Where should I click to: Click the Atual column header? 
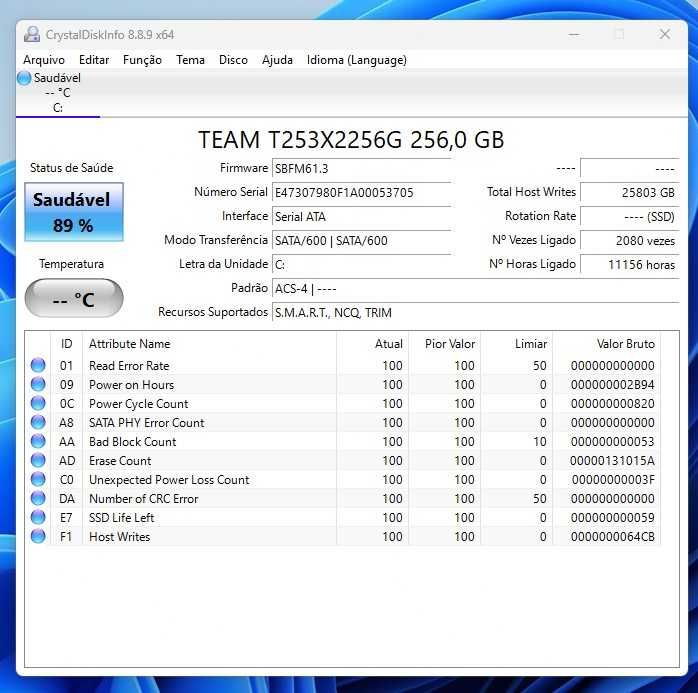pyautogui.click(x=373, y=344)
